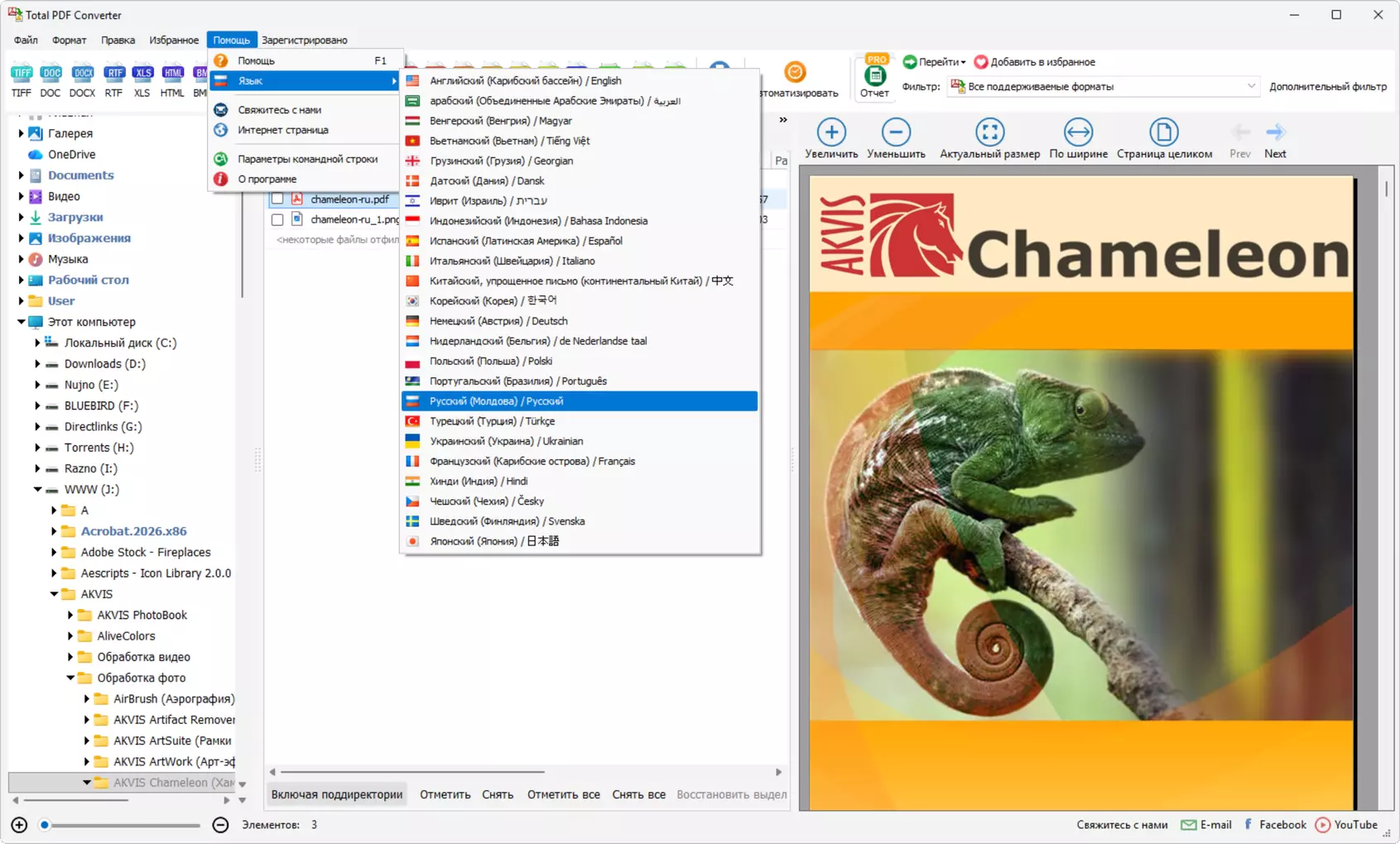Select the DOC conversion icon
1400x844 pixels.
click(x=51, y=80)
